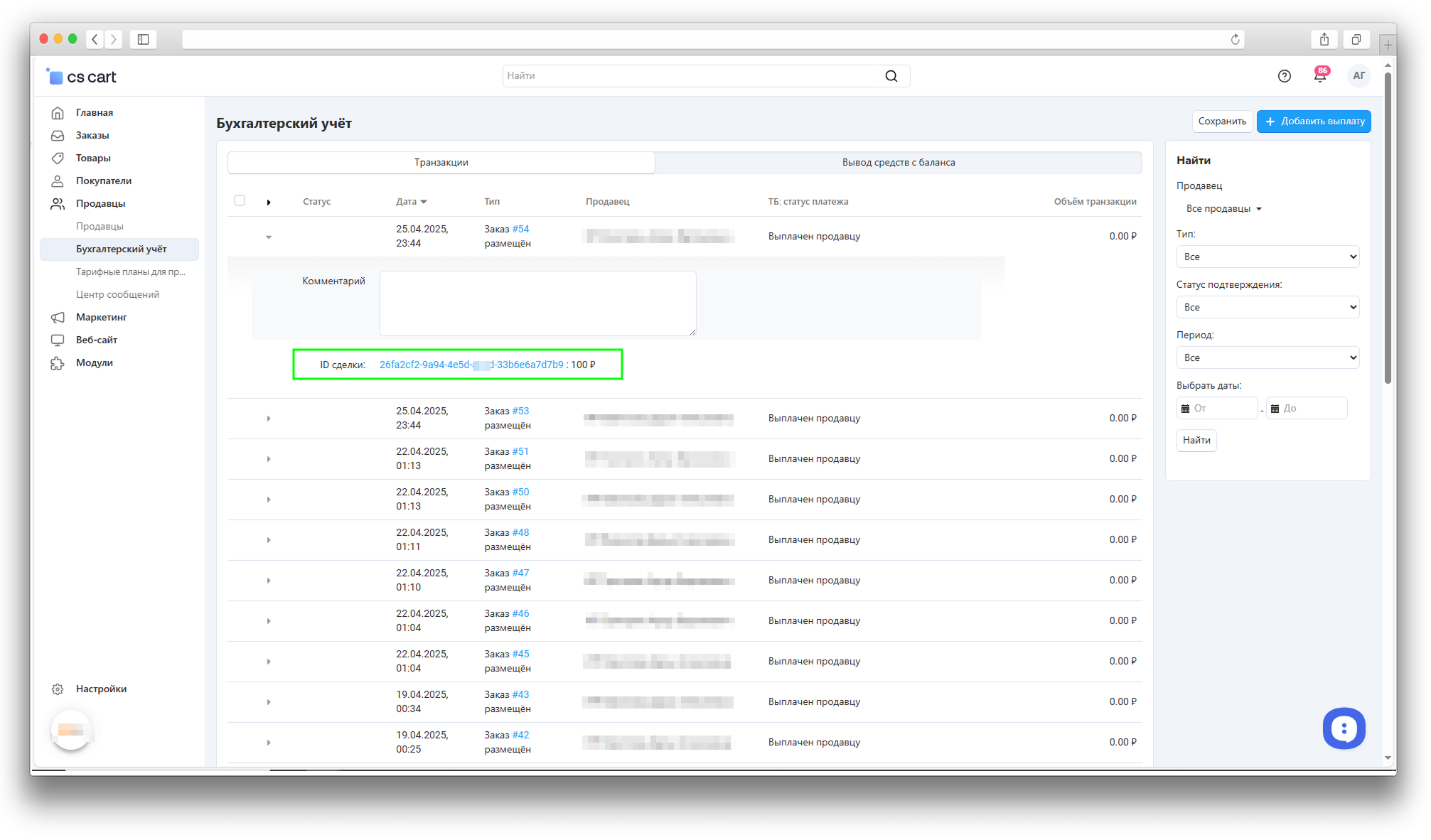Open the chat support widget icon

(x=1343, y=728)
